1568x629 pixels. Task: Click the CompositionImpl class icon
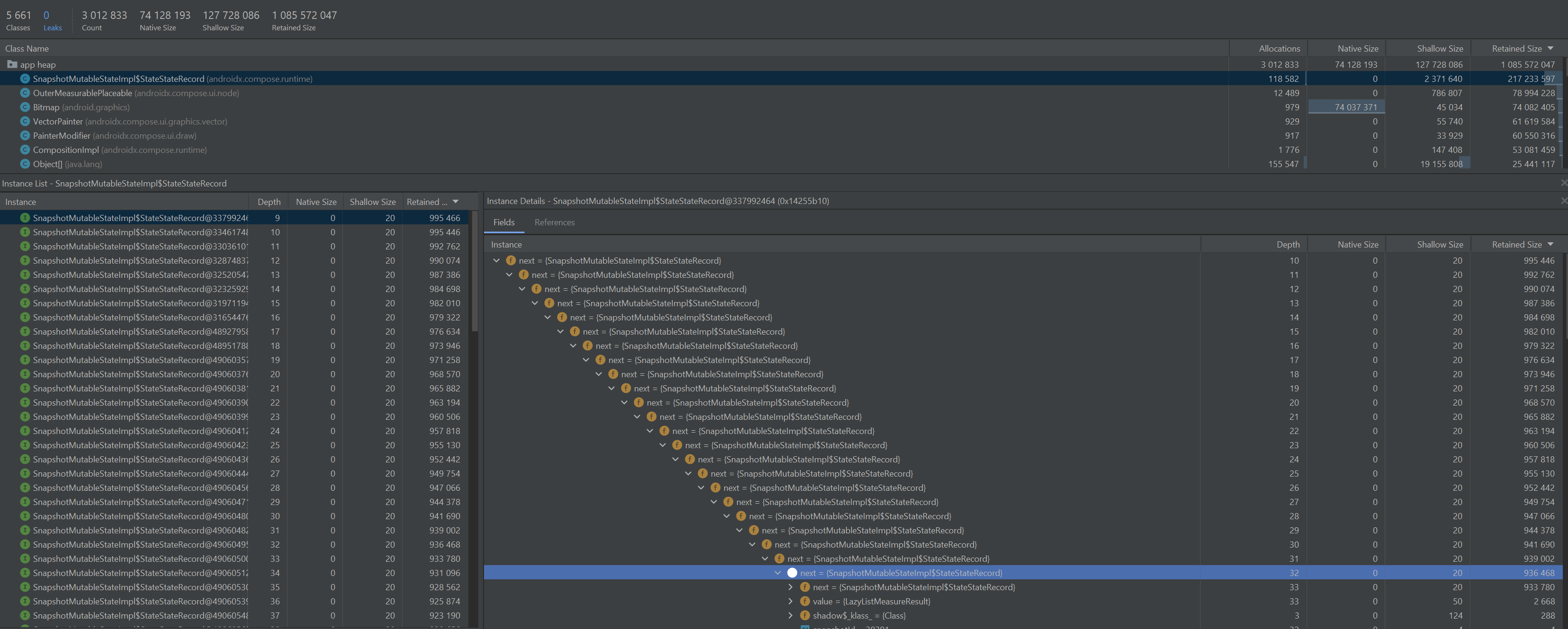click(25, 150)
